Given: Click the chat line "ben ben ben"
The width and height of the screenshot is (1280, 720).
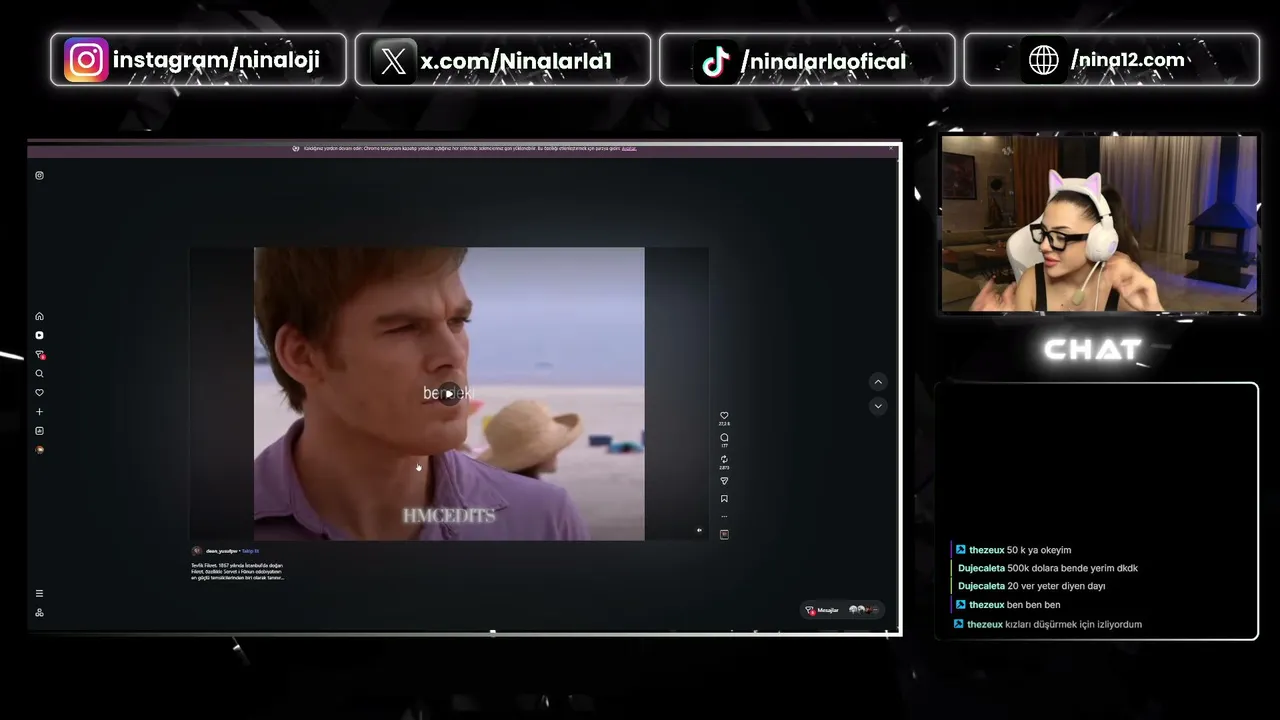Looking at the screenshot, I should (1034, 605).
